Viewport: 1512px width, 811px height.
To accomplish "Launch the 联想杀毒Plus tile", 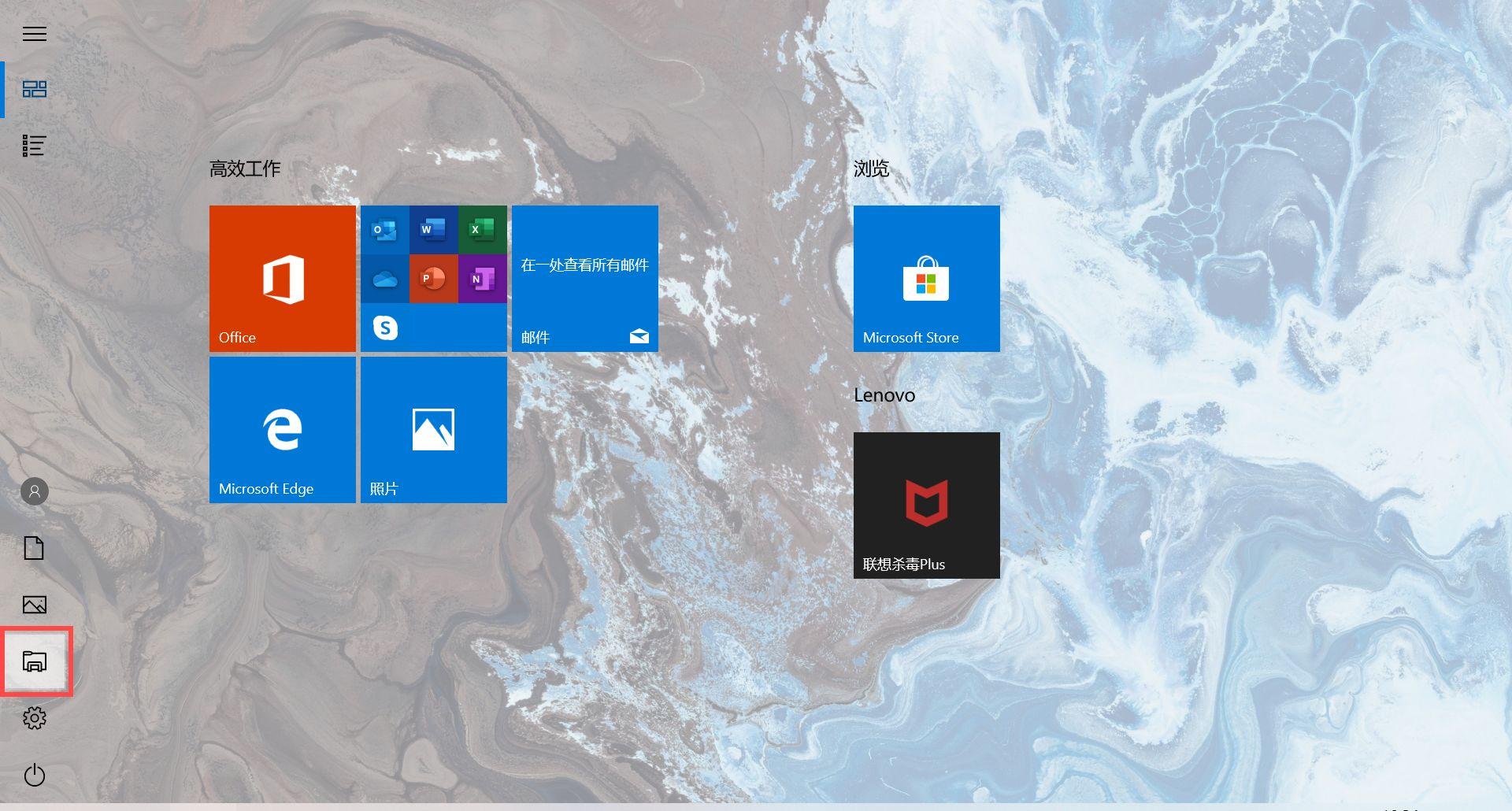I will click(927, 505).
